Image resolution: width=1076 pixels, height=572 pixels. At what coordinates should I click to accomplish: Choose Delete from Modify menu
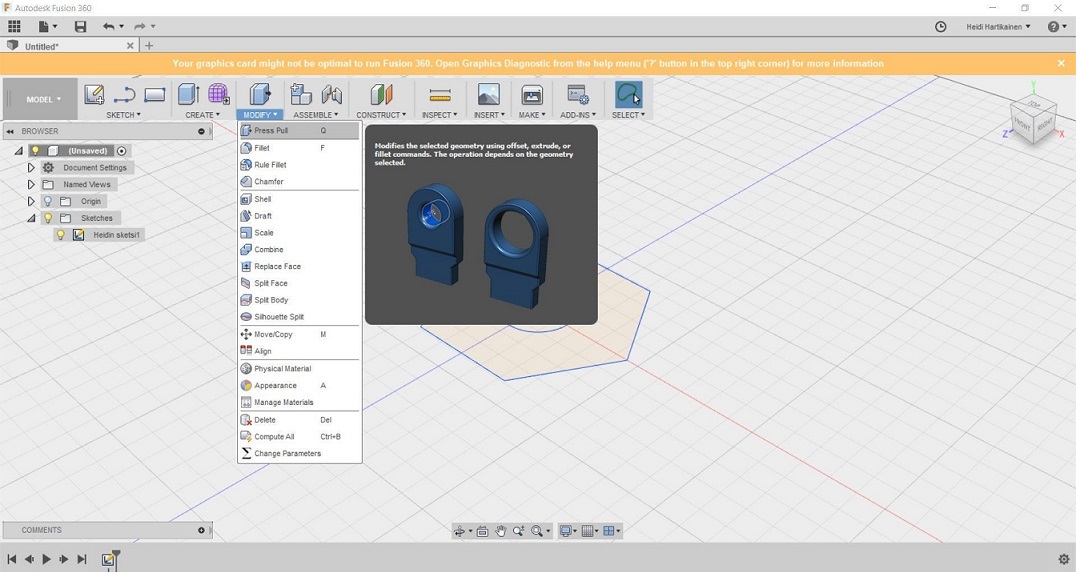pyautogui.click(x=299, y=420)
